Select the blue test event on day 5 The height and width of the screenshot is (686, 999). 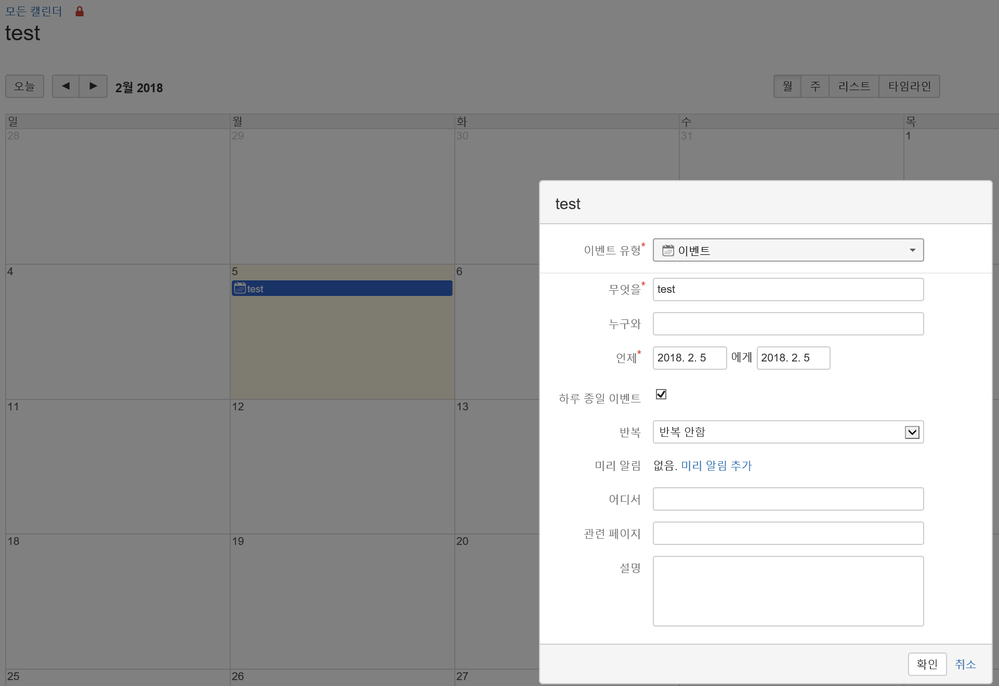[342, 289]
